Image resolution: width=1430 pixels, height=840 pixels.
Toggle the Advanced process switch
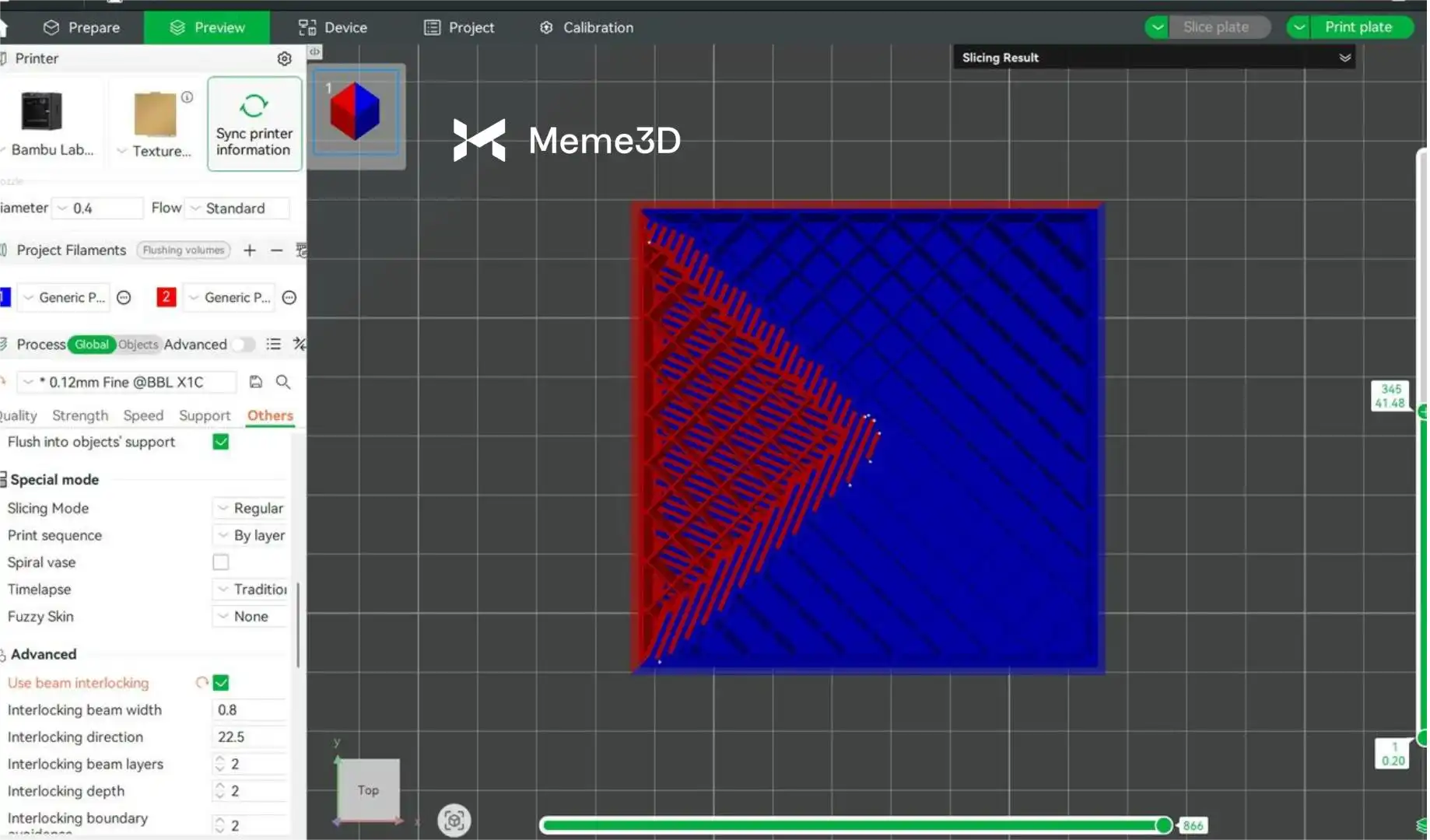coord(243,345)
